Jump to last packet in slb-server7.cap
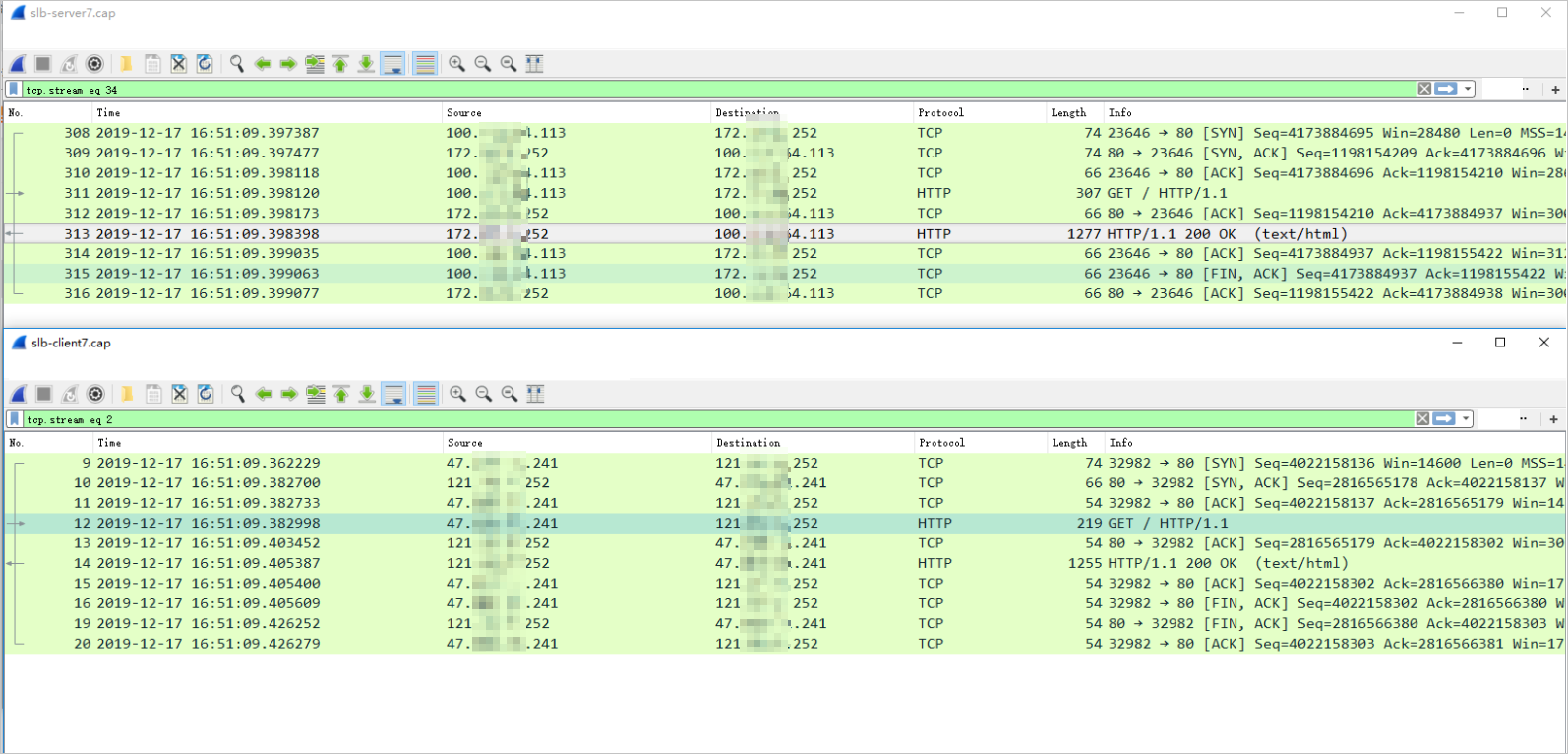The width and height of the screenshot is (1568, 754). 366,64
